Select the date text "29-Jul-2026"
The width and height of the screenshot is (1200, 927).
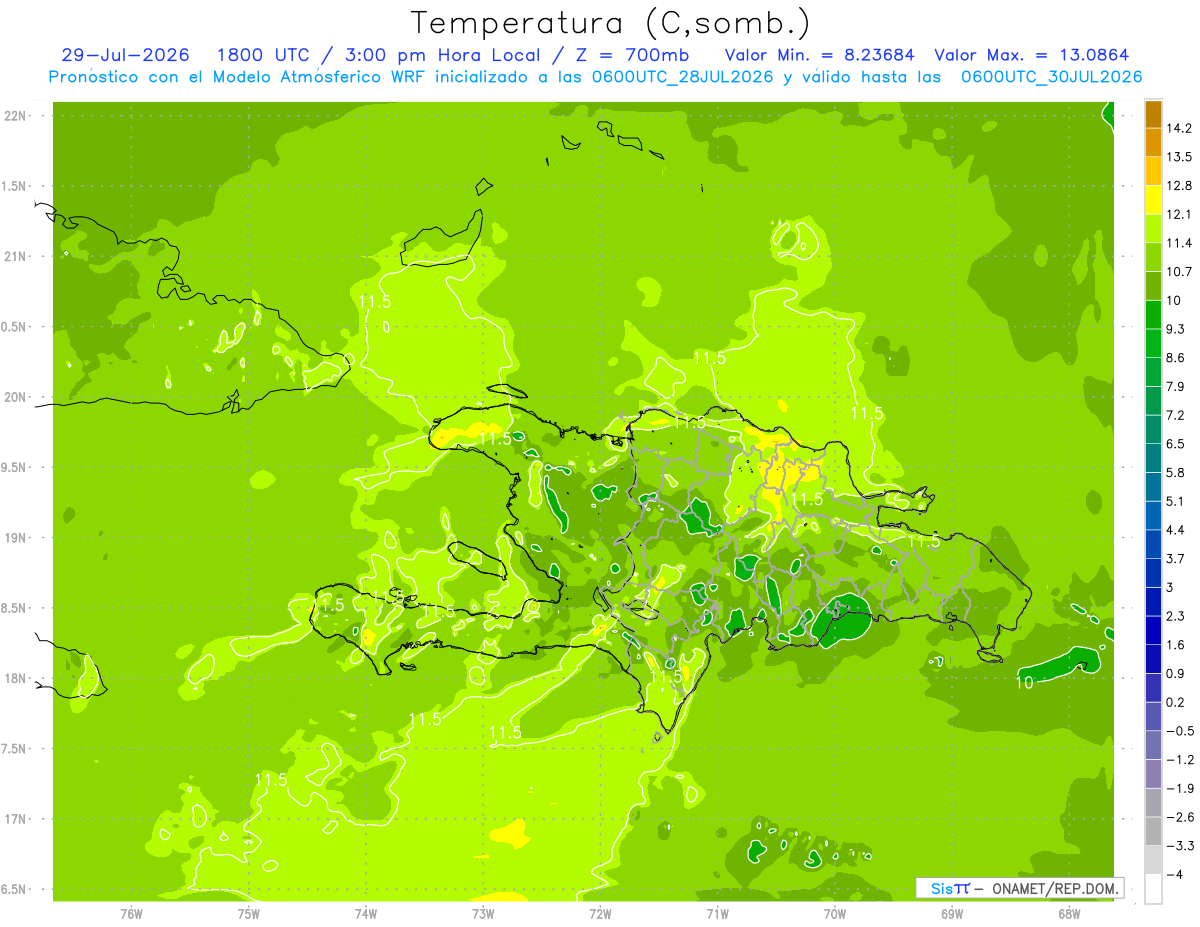pyautogui.click(x=128, y=55)
